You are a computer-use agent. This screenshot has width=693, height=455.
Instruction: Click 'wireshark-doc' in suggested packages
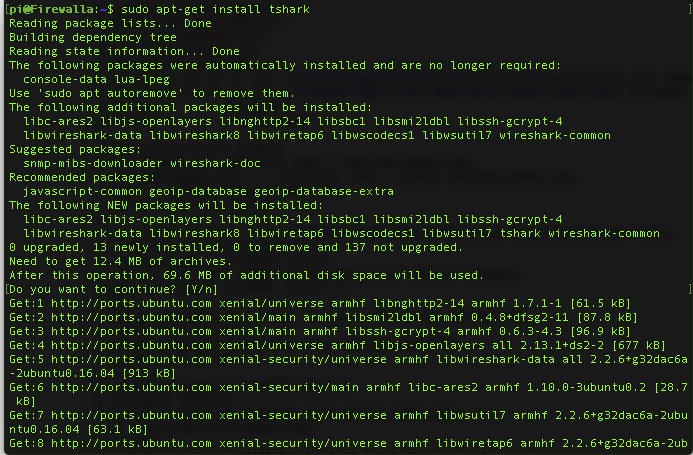[215, 163]
